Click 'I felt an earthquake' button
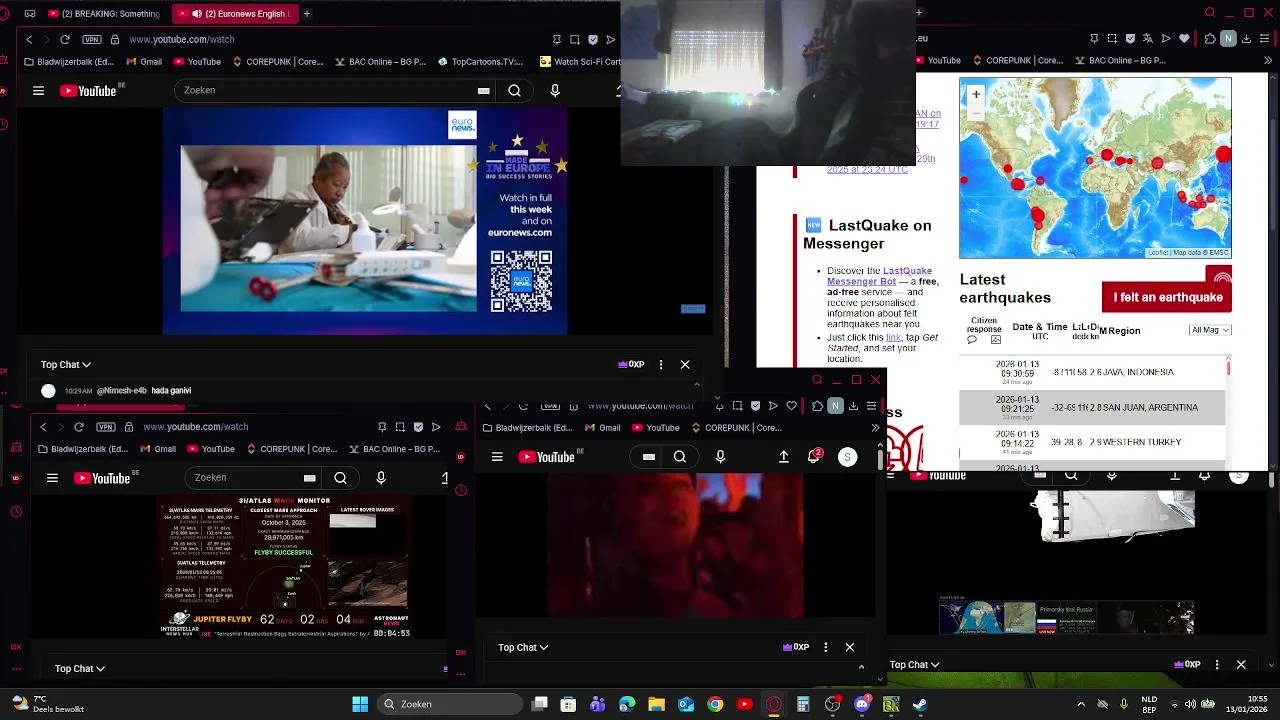Viewport: 1280px width, 720px height. coord(1167,297)
